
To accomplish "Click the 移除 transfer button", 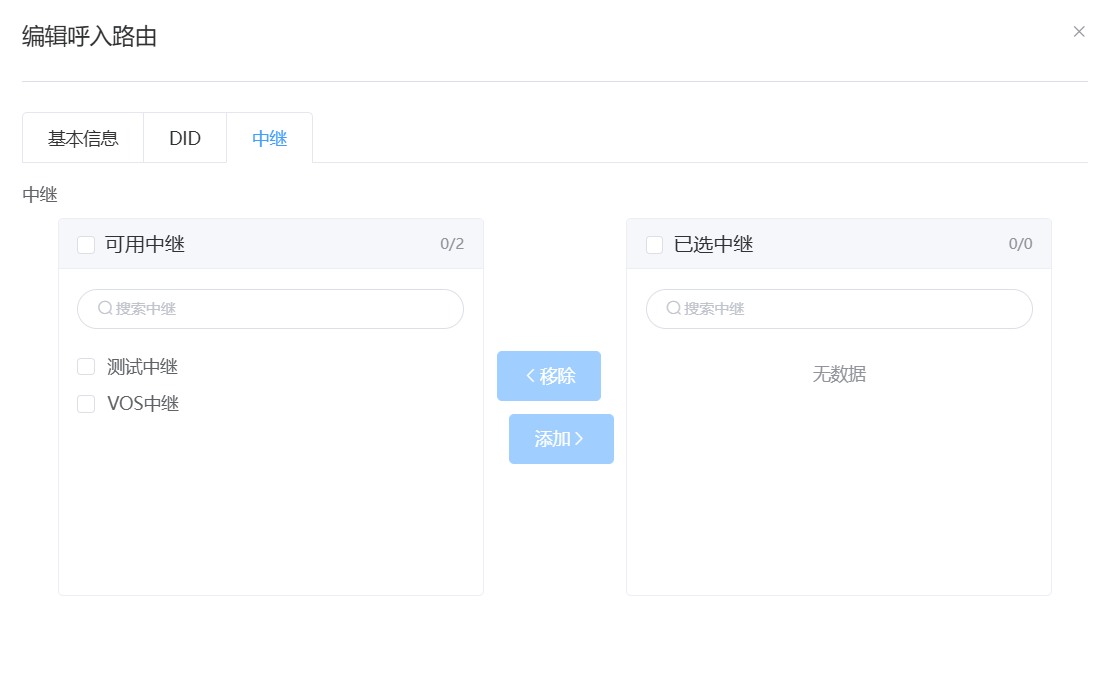I will point(549,375).
